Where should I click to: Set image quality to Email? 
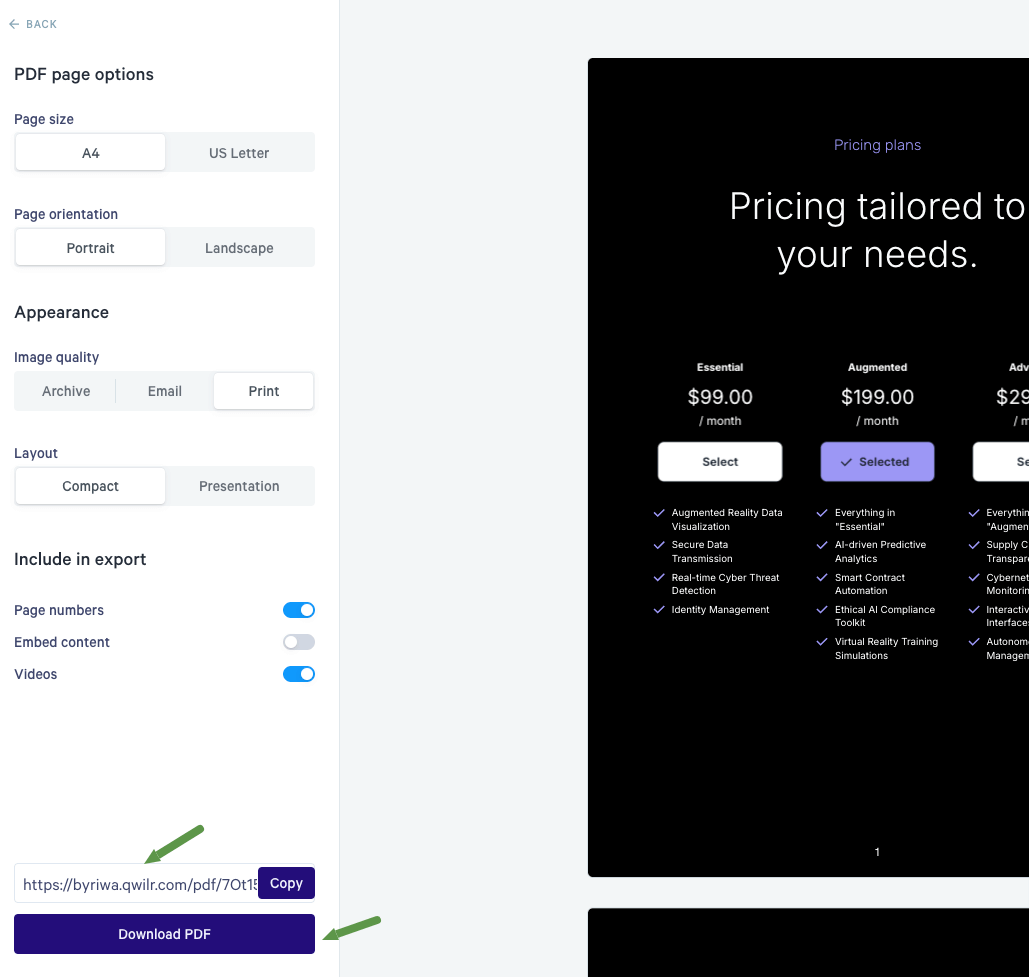click(165, 391)
